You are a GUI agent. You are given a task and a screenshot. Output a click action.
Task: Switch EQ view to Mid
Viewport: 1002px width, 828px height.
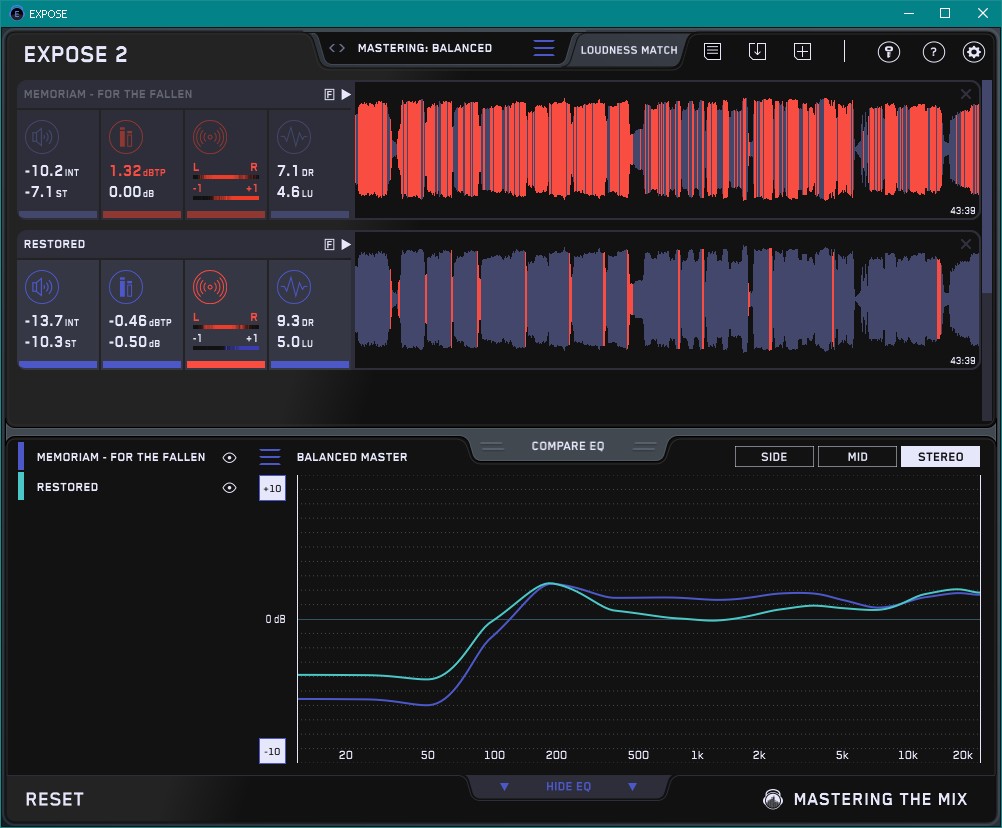[x=857, y=457]
